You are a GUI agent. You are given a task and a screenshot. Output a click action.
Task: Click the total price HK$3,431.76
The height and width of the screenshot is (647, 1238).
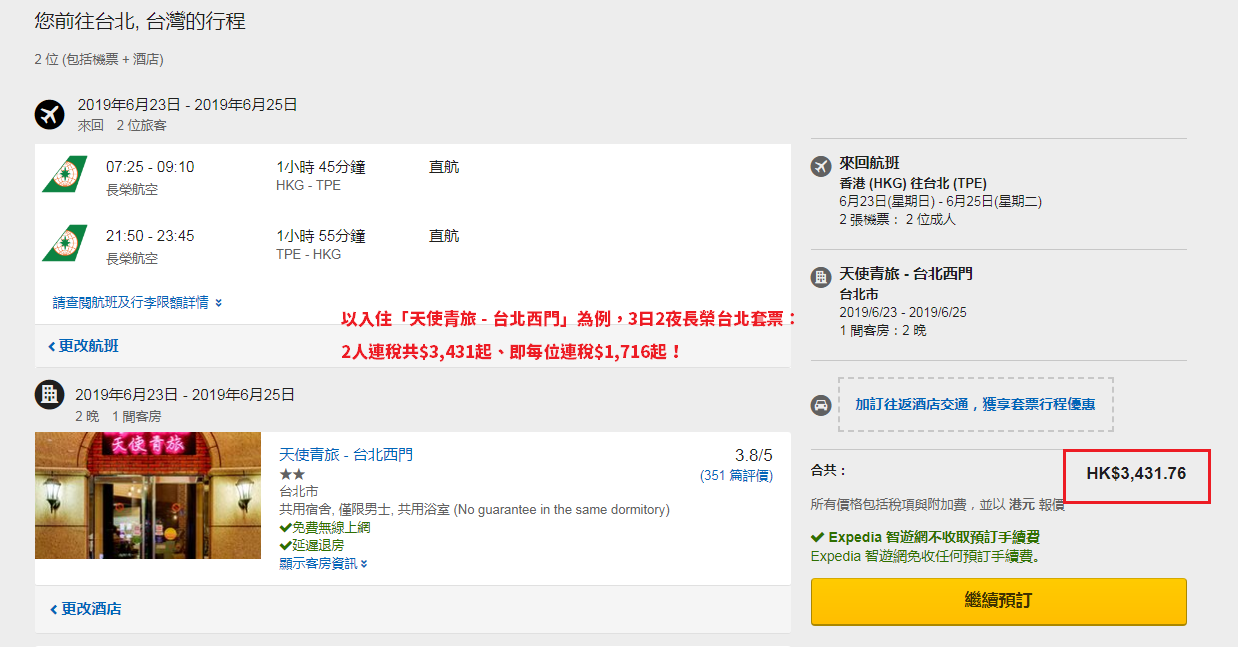tap(1136, 473)
